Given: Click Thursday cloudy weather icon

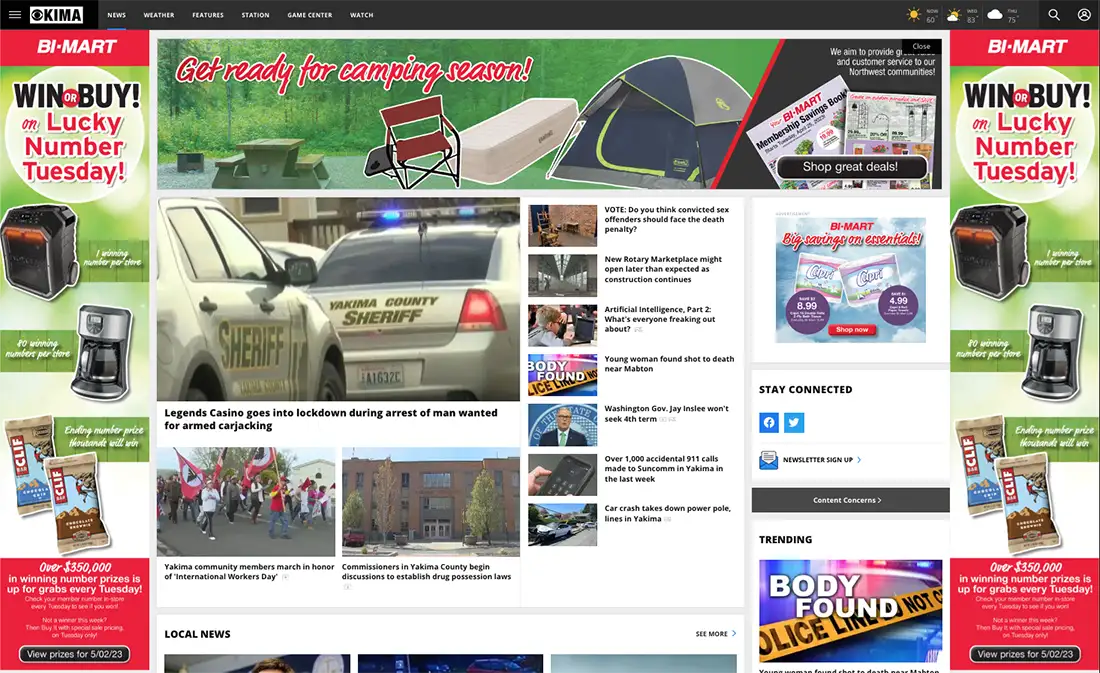Looking at the screenshot, I should [x=995, y=15].
